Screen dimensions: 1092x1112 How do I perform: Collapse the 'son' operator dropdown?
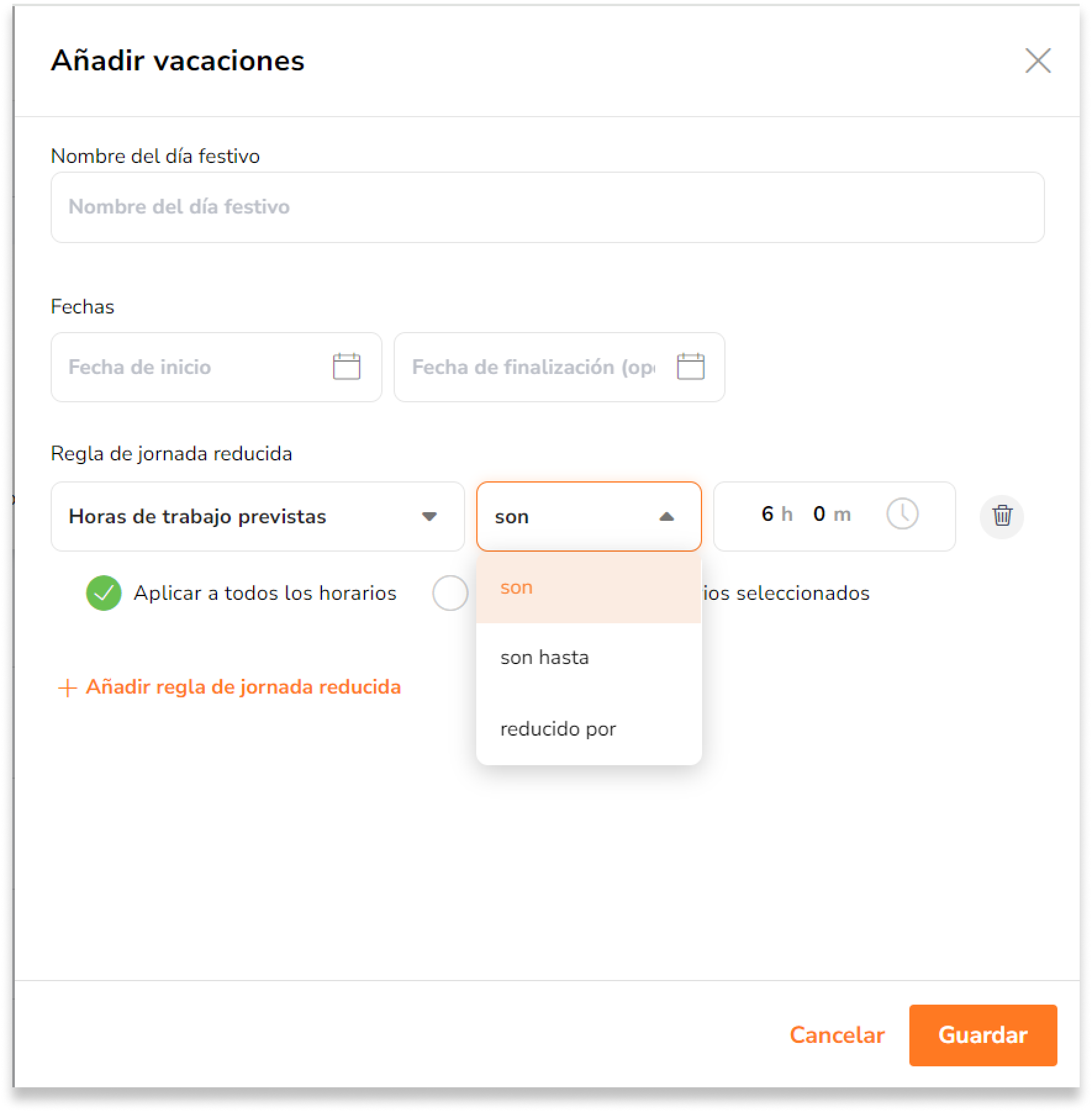coord(589,517)
